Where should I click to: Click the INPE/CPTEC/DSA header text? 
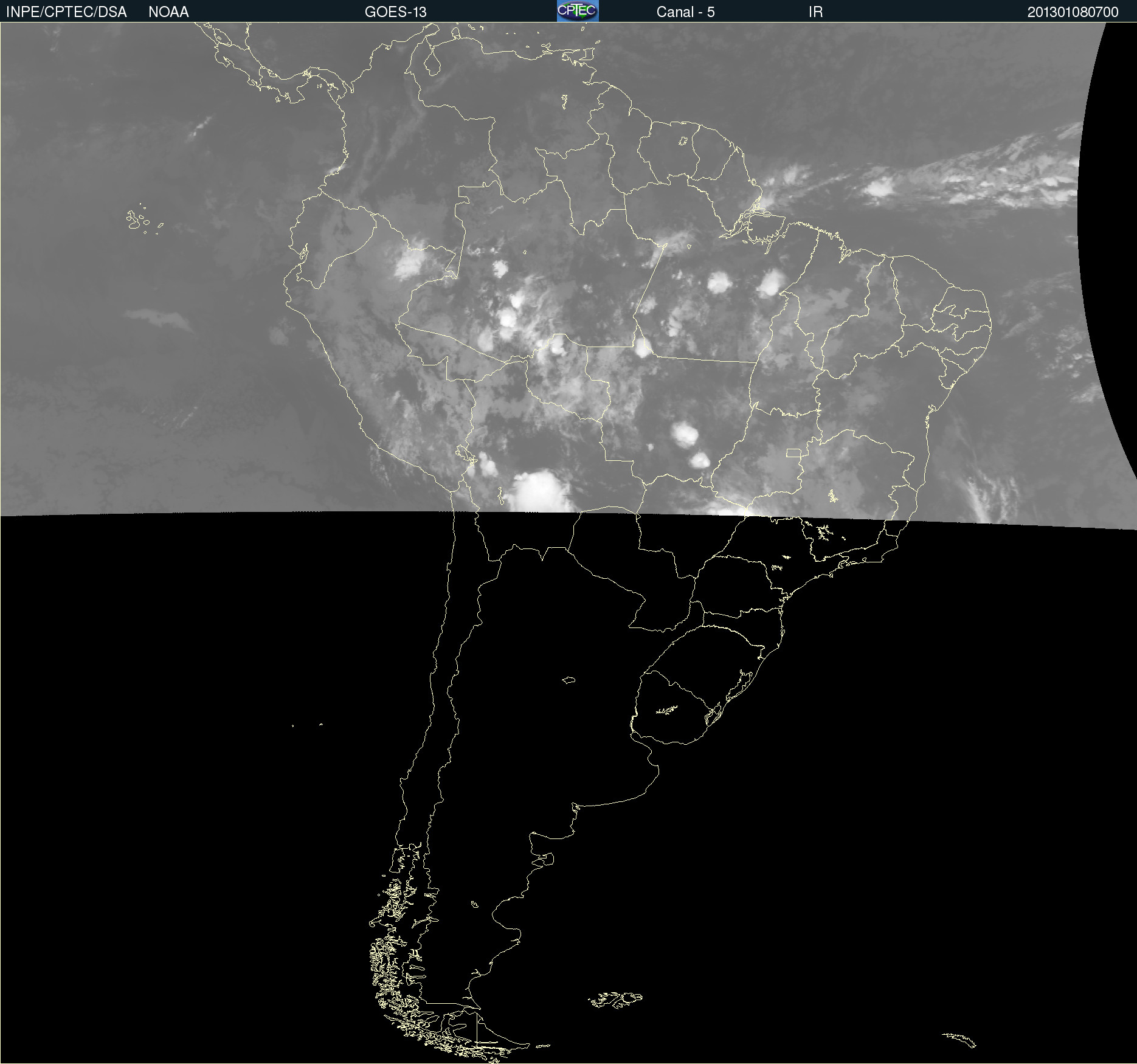66,12
